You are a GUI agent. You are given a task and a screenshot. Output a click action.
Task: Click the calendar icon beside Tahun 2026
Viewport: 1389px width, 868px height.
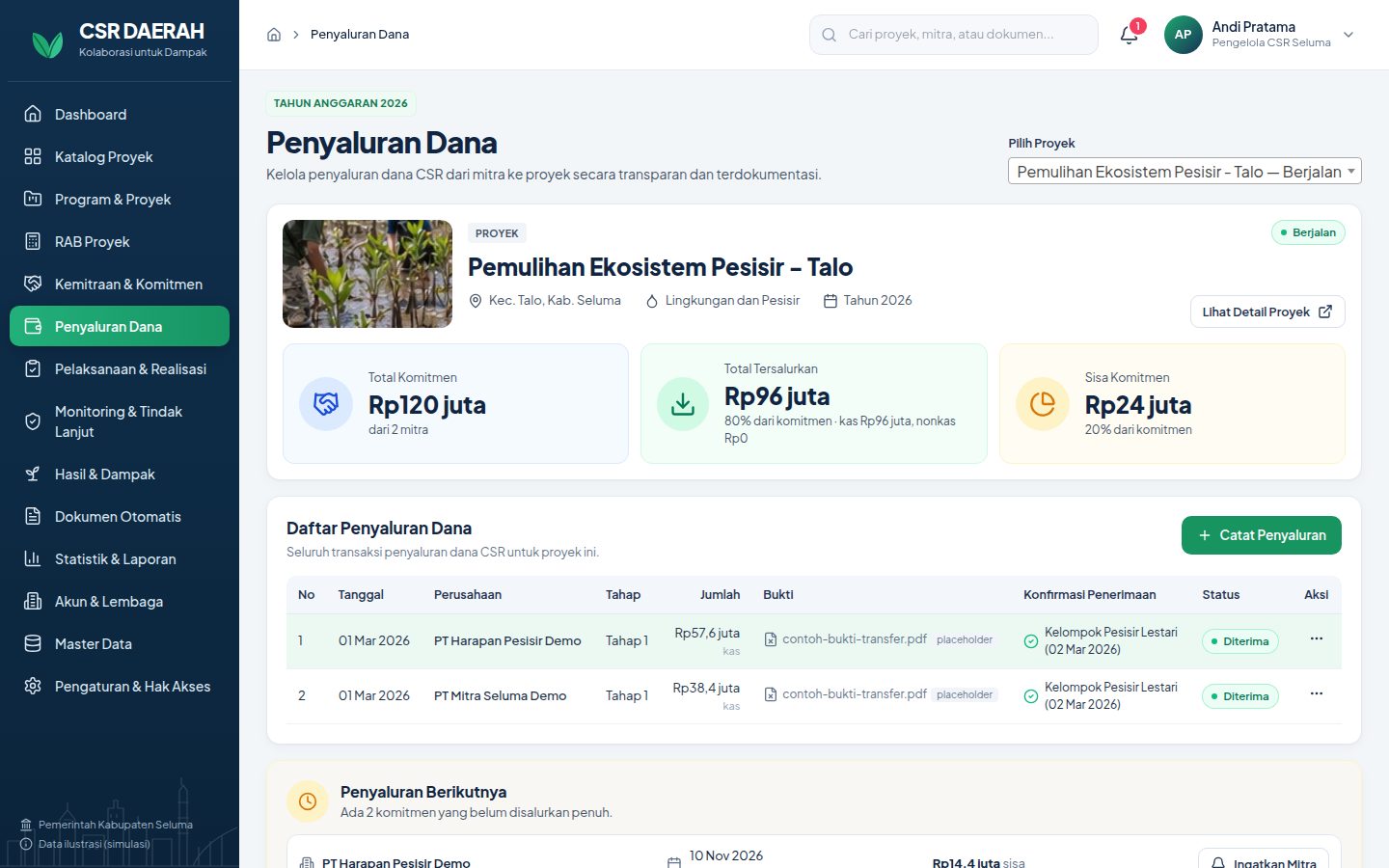831,301
